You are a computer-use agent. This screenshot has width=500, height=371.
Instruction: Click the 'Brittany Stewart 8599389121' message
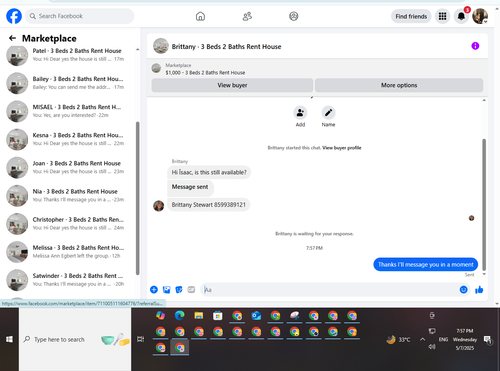(209, 205)
